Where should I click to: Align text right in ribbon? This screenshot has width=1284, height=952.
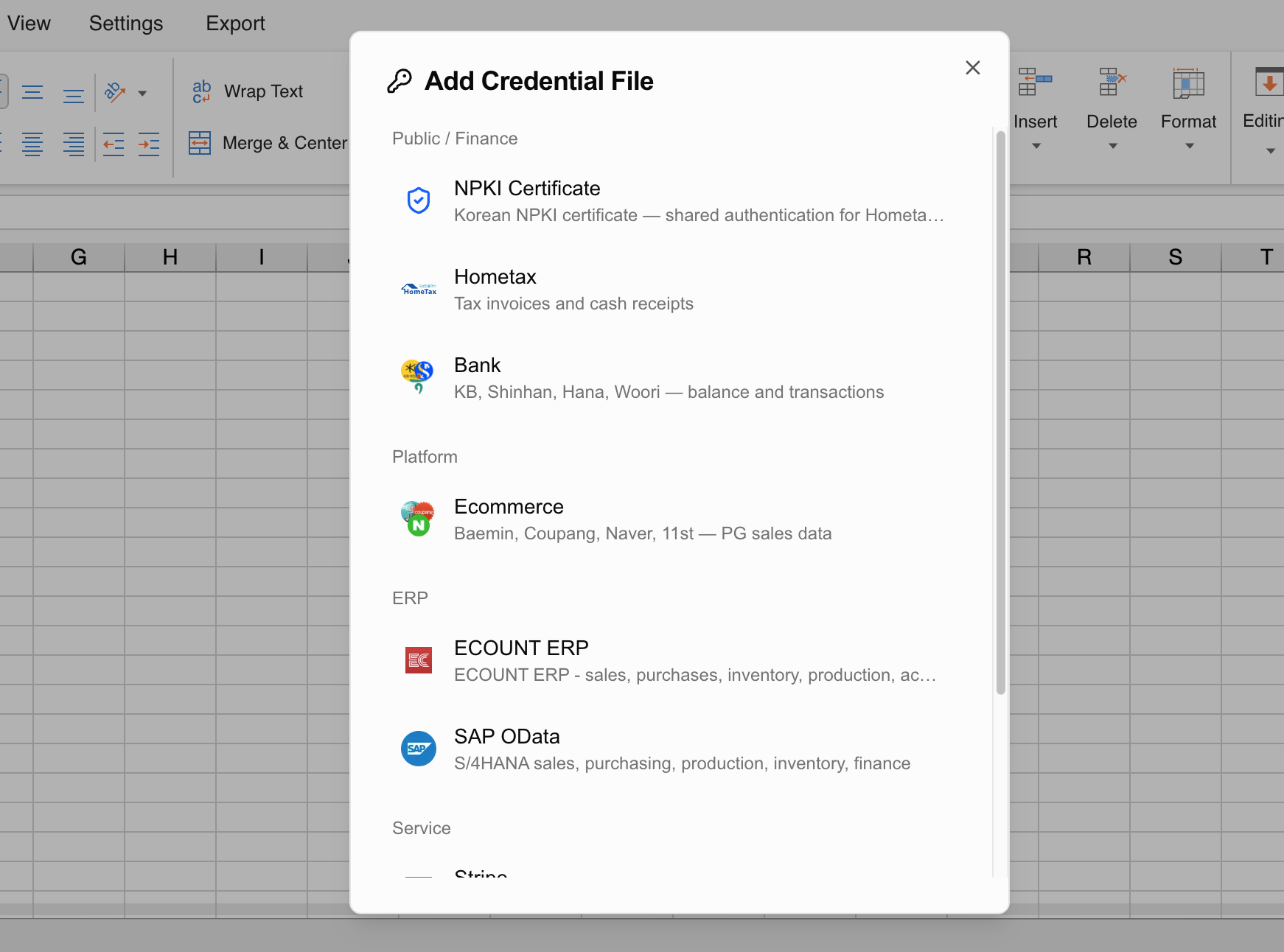pos(74,144)
